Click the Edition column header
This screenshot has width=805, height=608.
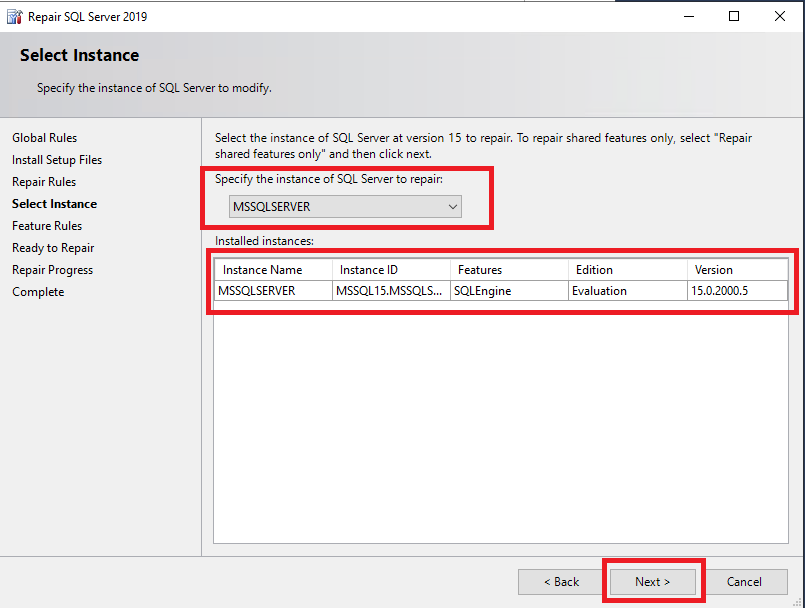click(x=628, y=270)
